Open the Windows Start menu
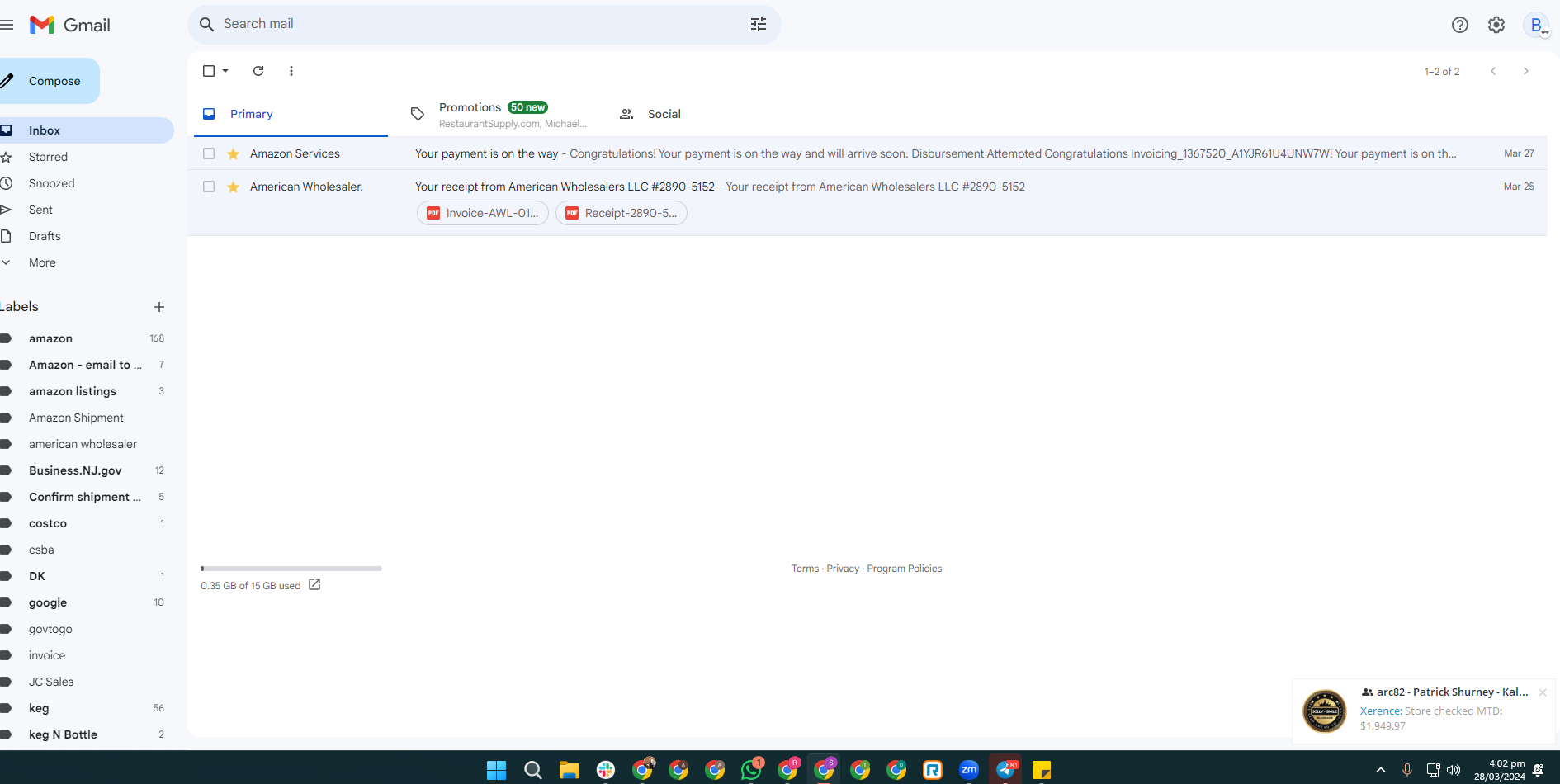This screenshot has height=784, width=1560. pos(496,770)
